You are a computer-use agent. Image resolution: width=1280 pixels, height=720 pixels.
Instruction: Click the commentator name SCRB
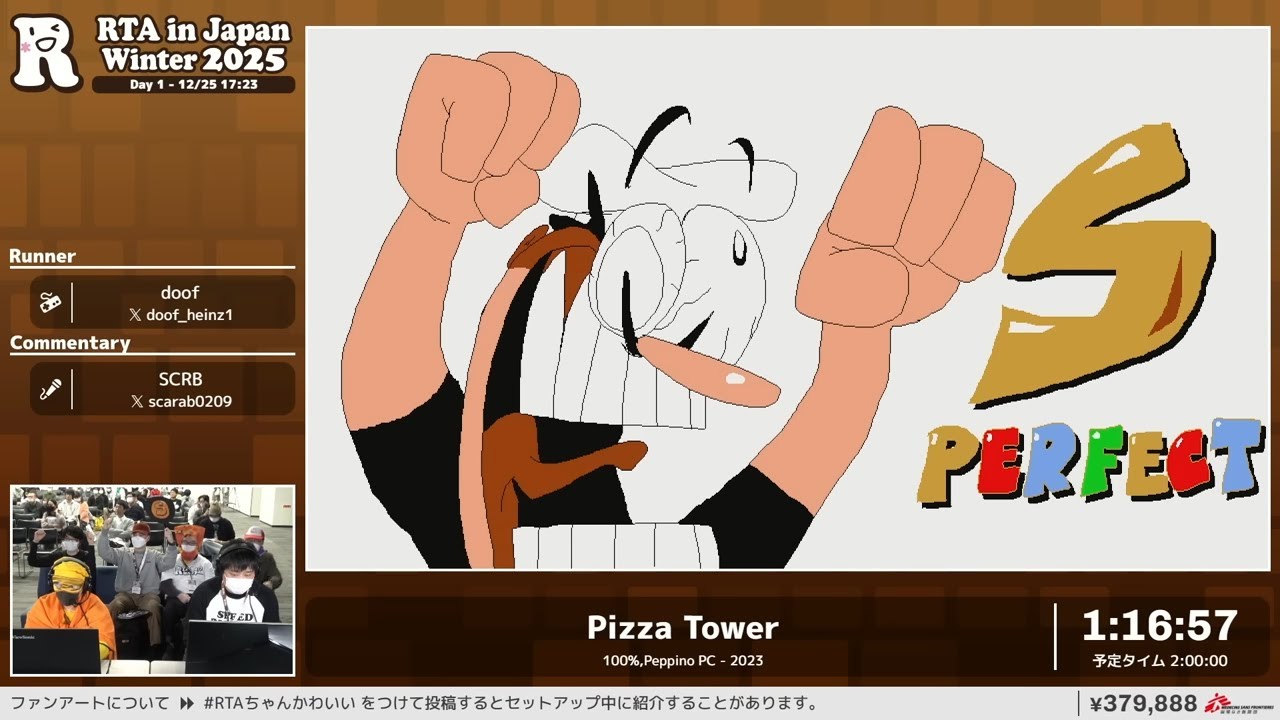[x=180, y=379]
